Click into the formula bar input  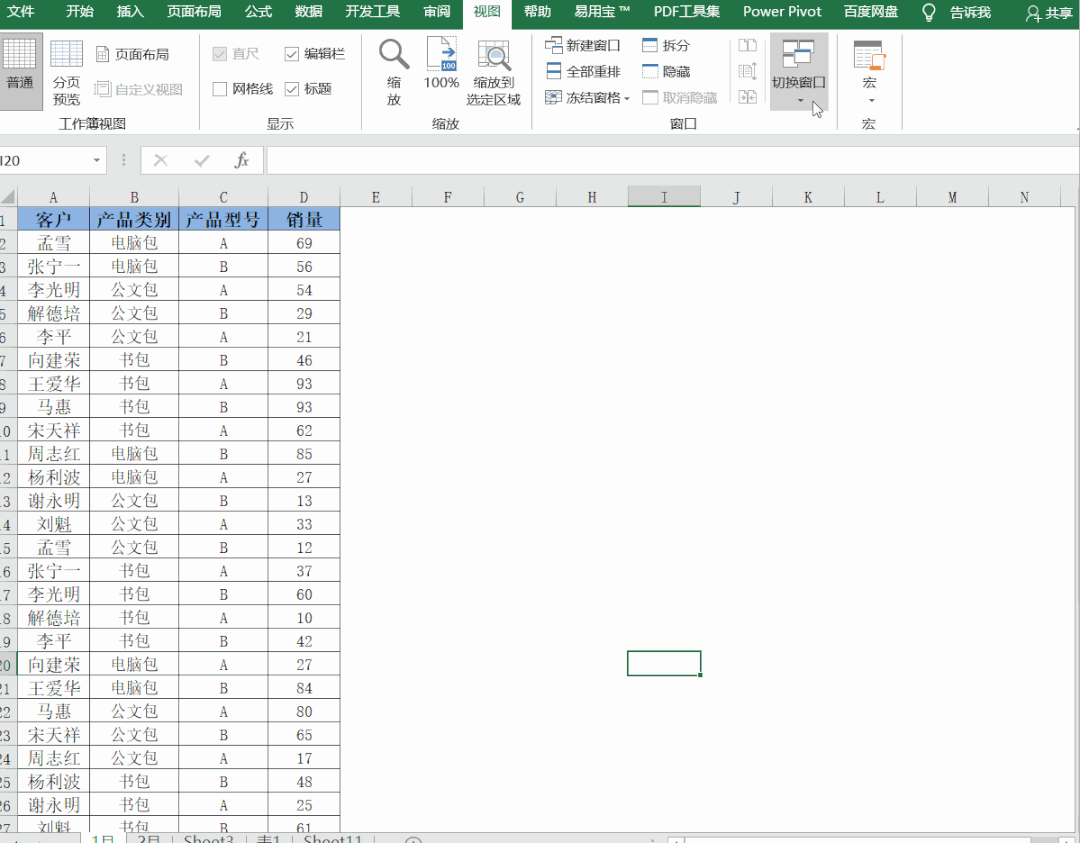point(672,160)
